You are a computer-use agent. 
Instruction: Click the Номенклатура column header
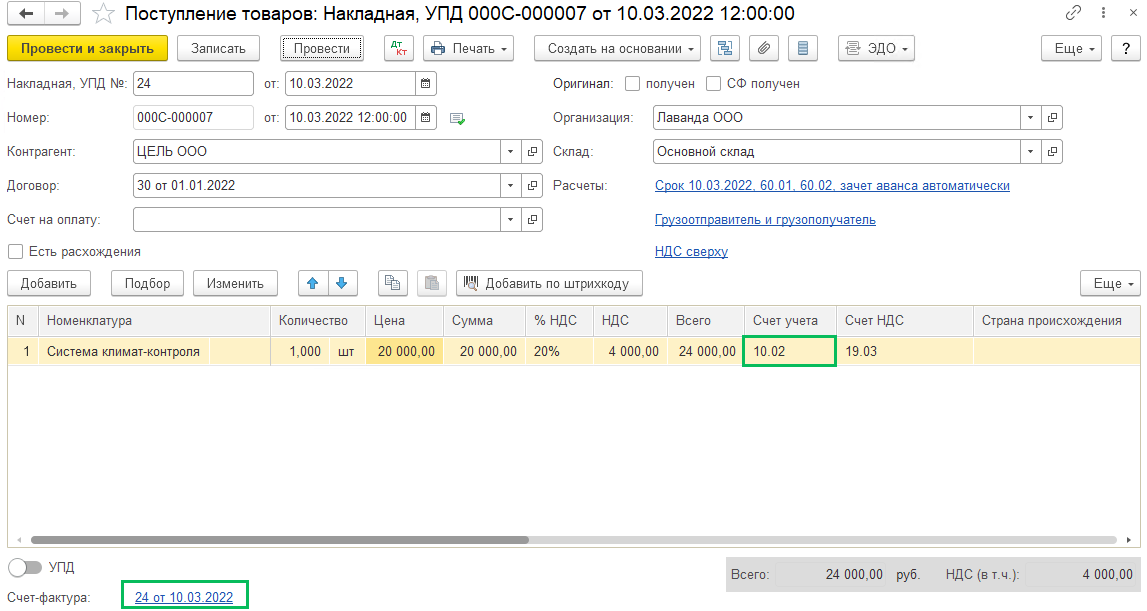[x=155, y=321]
